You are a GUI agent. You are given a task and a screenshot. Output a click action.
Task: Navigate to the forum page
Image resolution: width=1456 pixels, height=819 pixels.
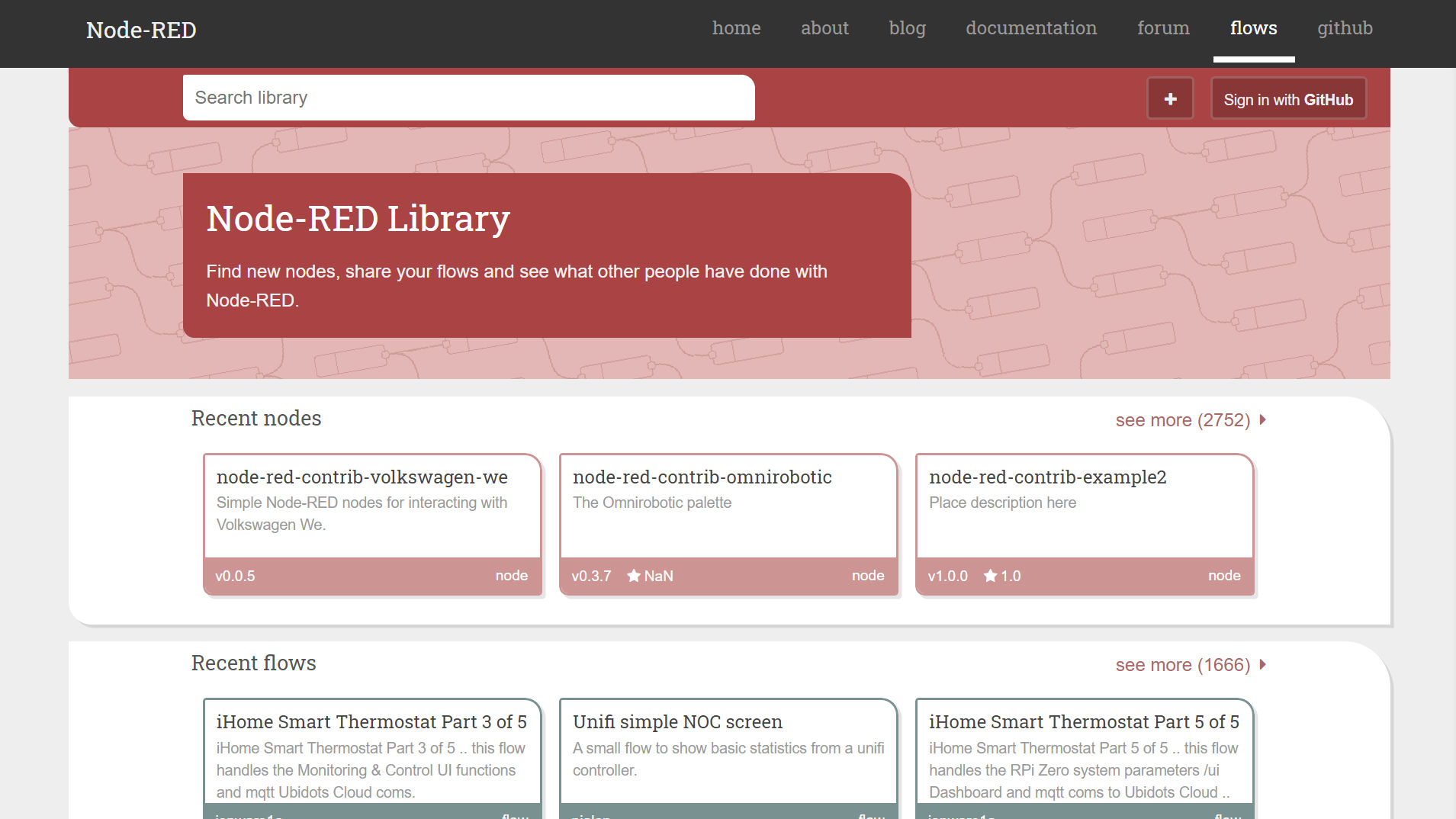(x=1162, y=28)
